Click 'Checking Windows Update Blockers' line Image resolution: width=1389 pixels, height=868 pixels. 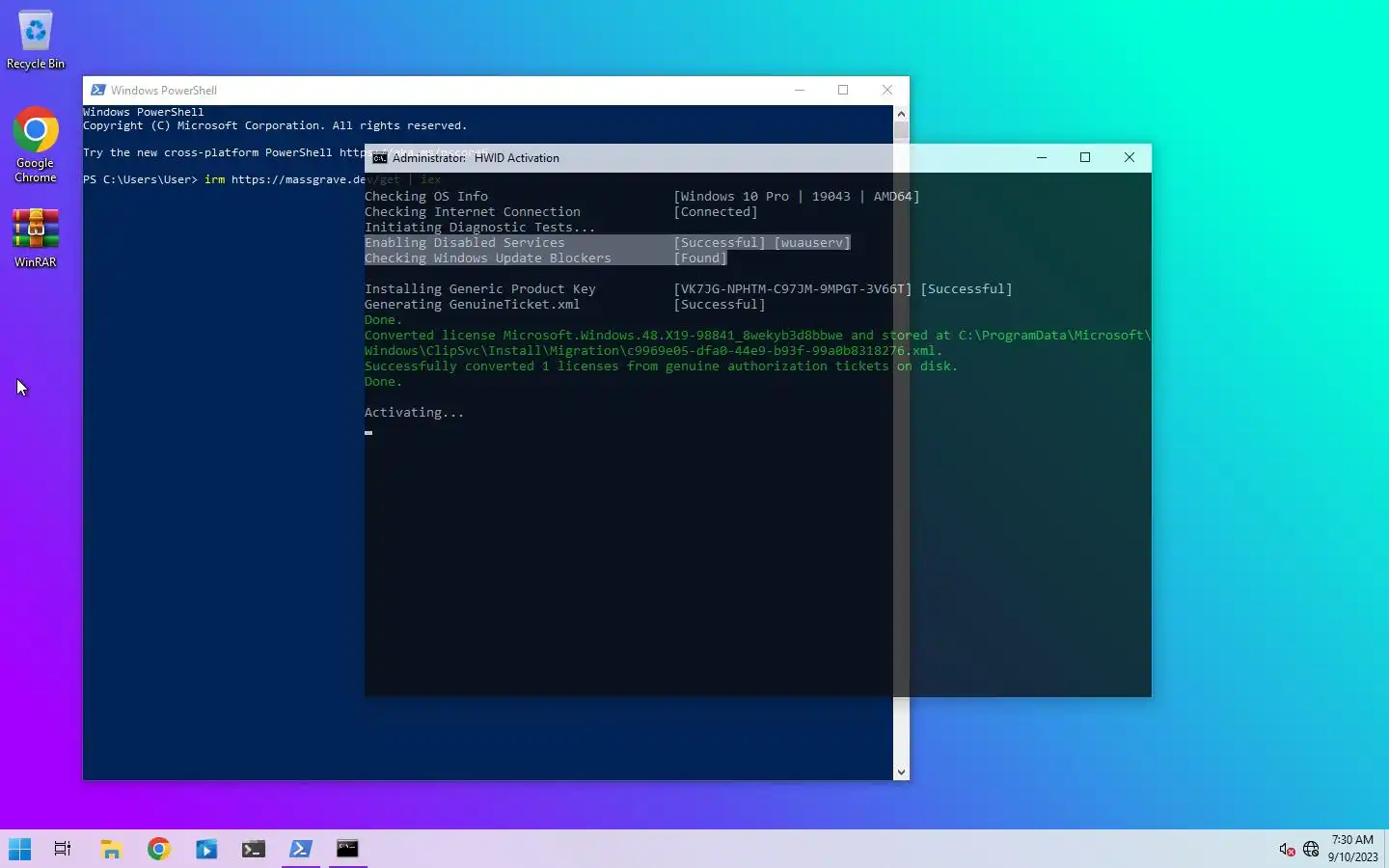(x=488, y=258)
